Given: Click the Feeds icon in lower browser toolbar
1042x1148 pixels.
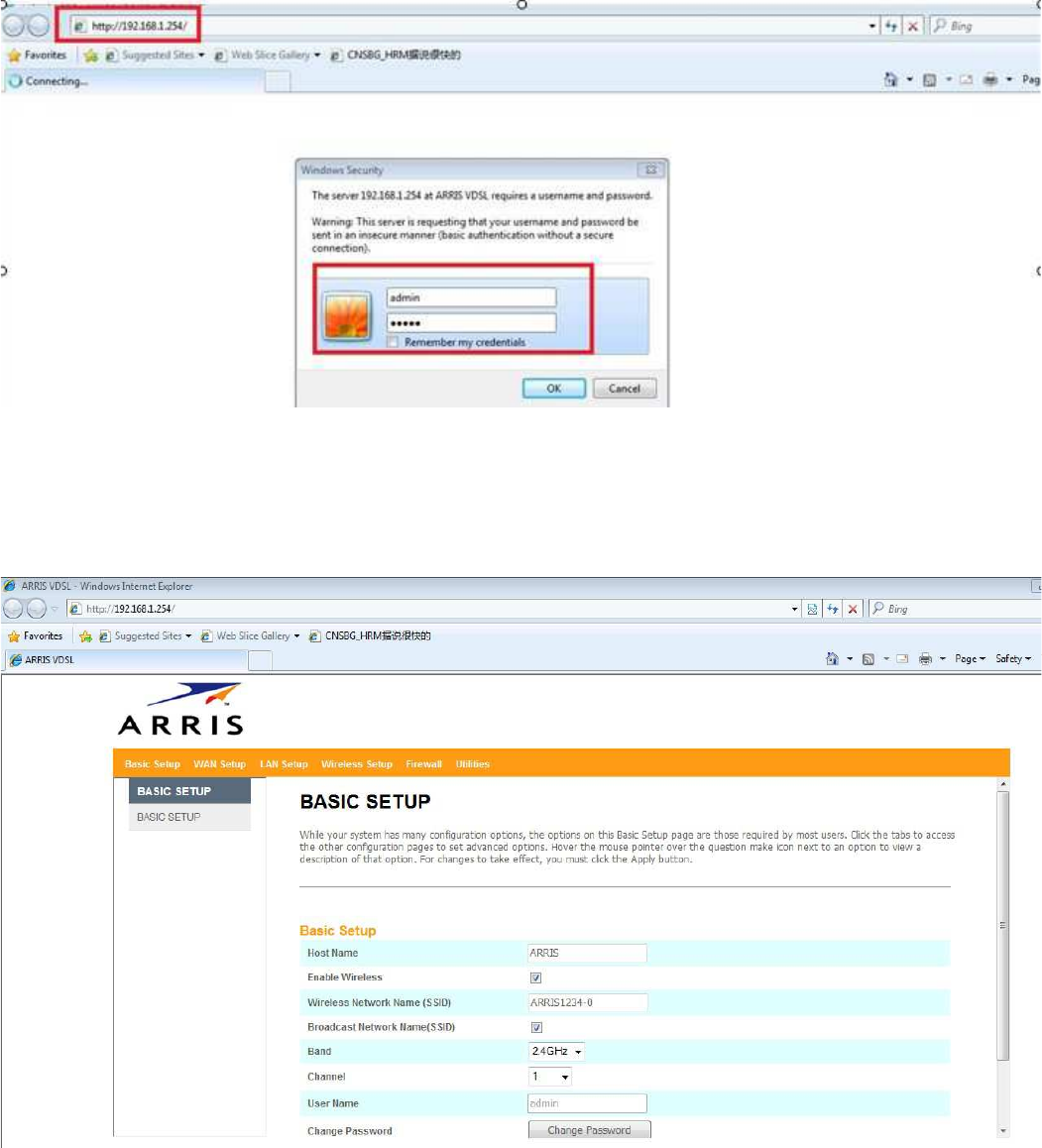Looking at the screenshot, I should click(x=868, y=659).
